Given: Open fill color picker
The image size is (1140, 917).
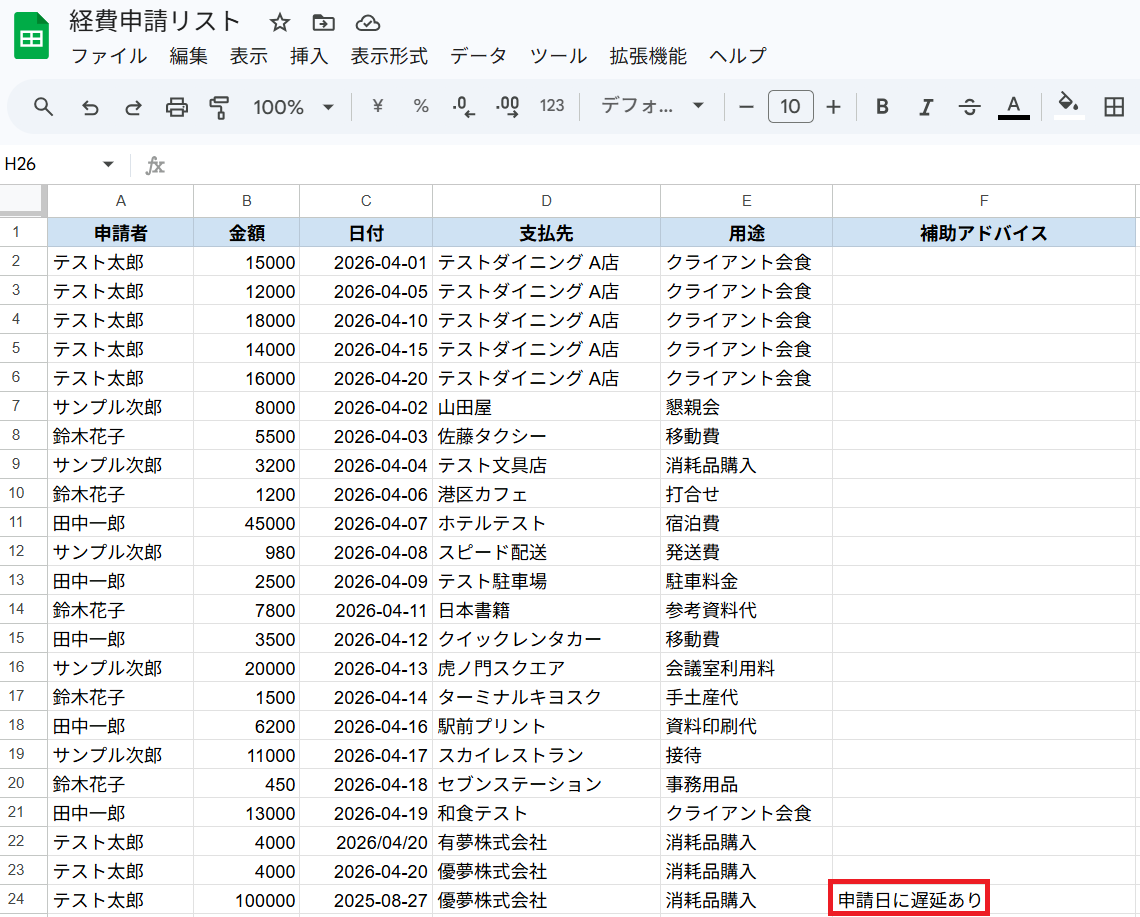Looking at the screenshot, I should click(x=1068, y=105).
